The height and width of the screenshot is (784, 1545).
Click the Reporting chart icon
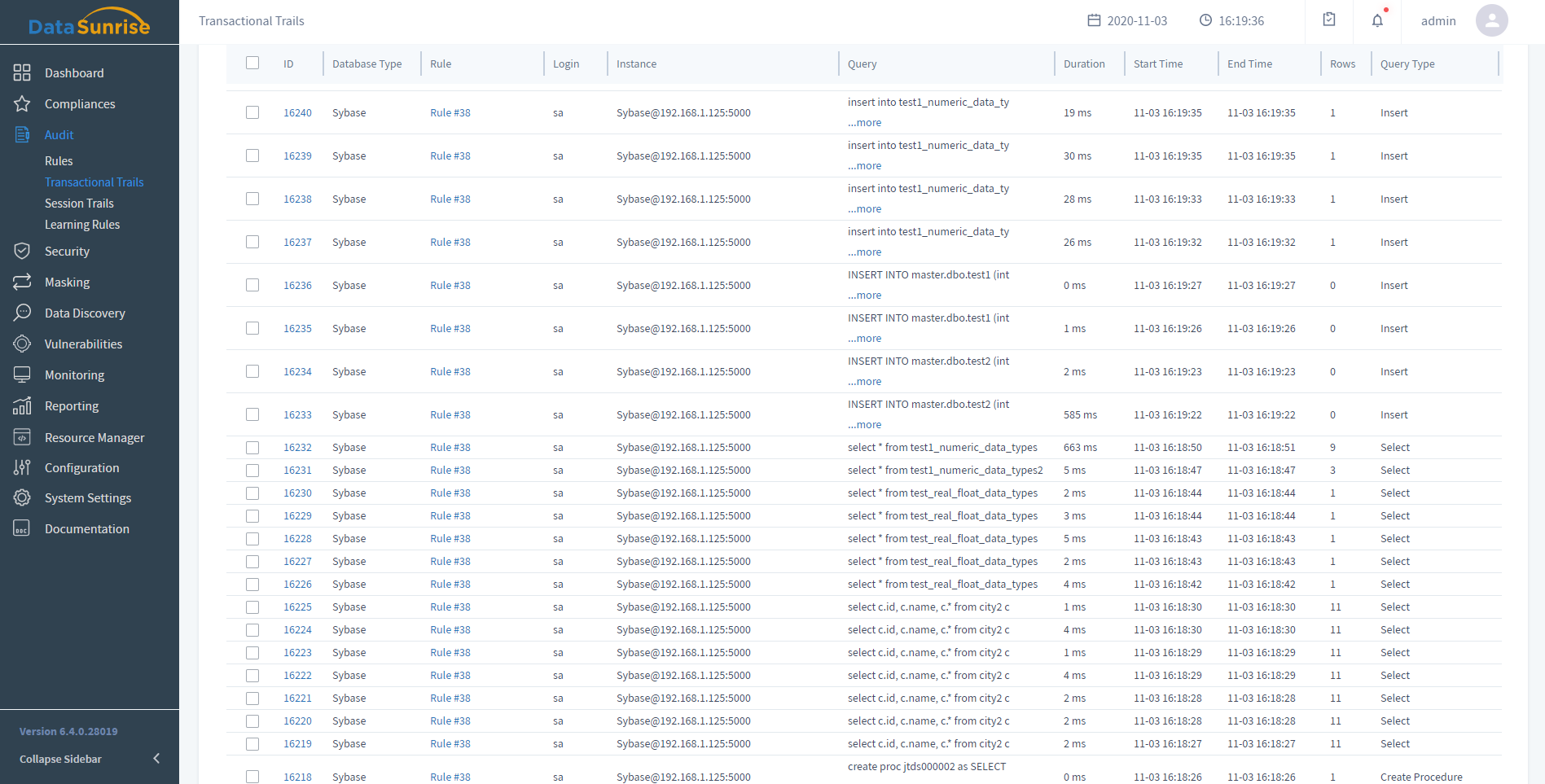(x=22, y=405)
